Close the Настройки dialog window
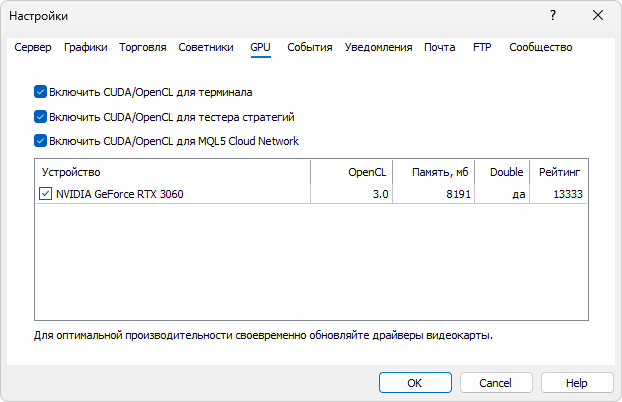Viewport: 622px width, 402px height. pyautogui.click(x=598, y=16)
